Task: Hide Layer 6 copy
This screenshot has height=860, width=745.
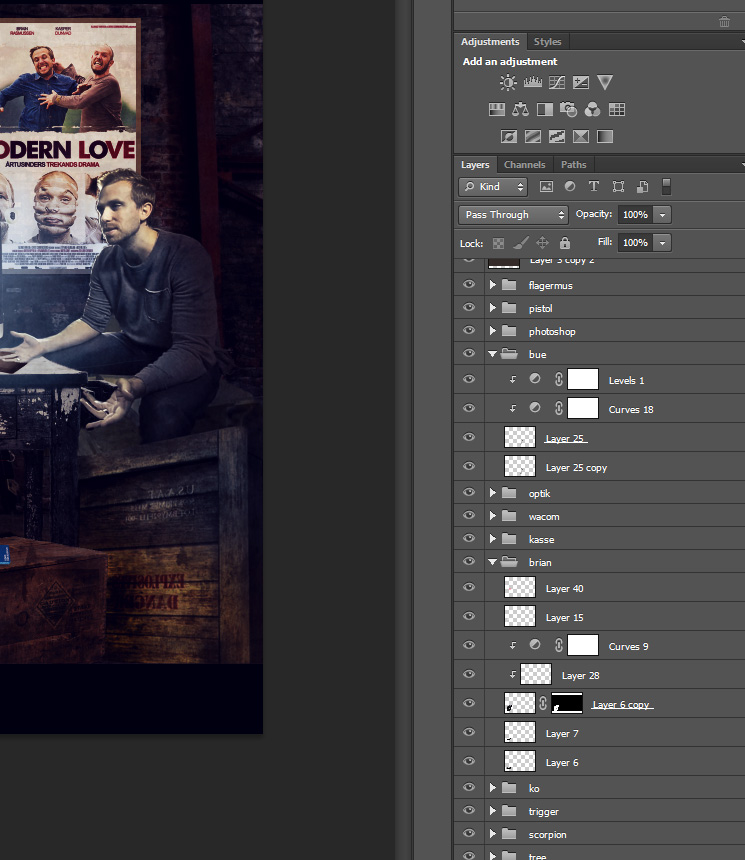Action: click(x=469, y=703)
